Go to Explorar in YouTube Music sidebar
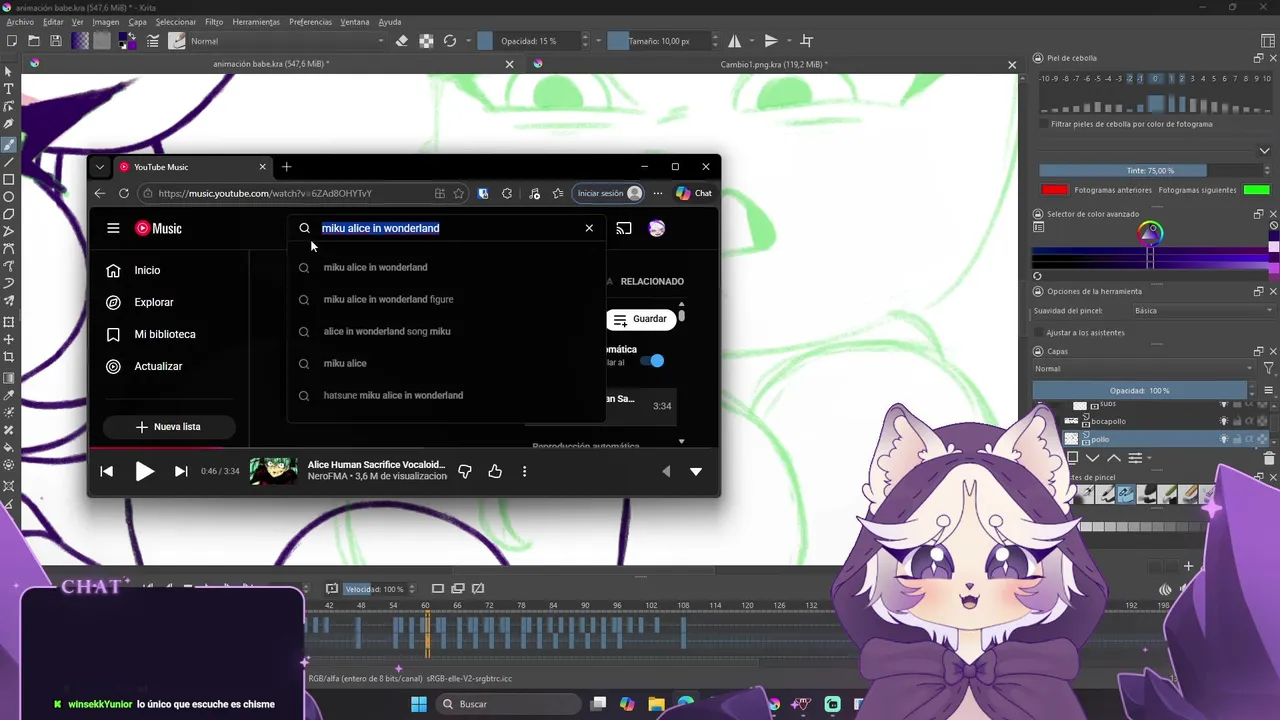This screenshot has width=1280, height=720. [153, 302]
